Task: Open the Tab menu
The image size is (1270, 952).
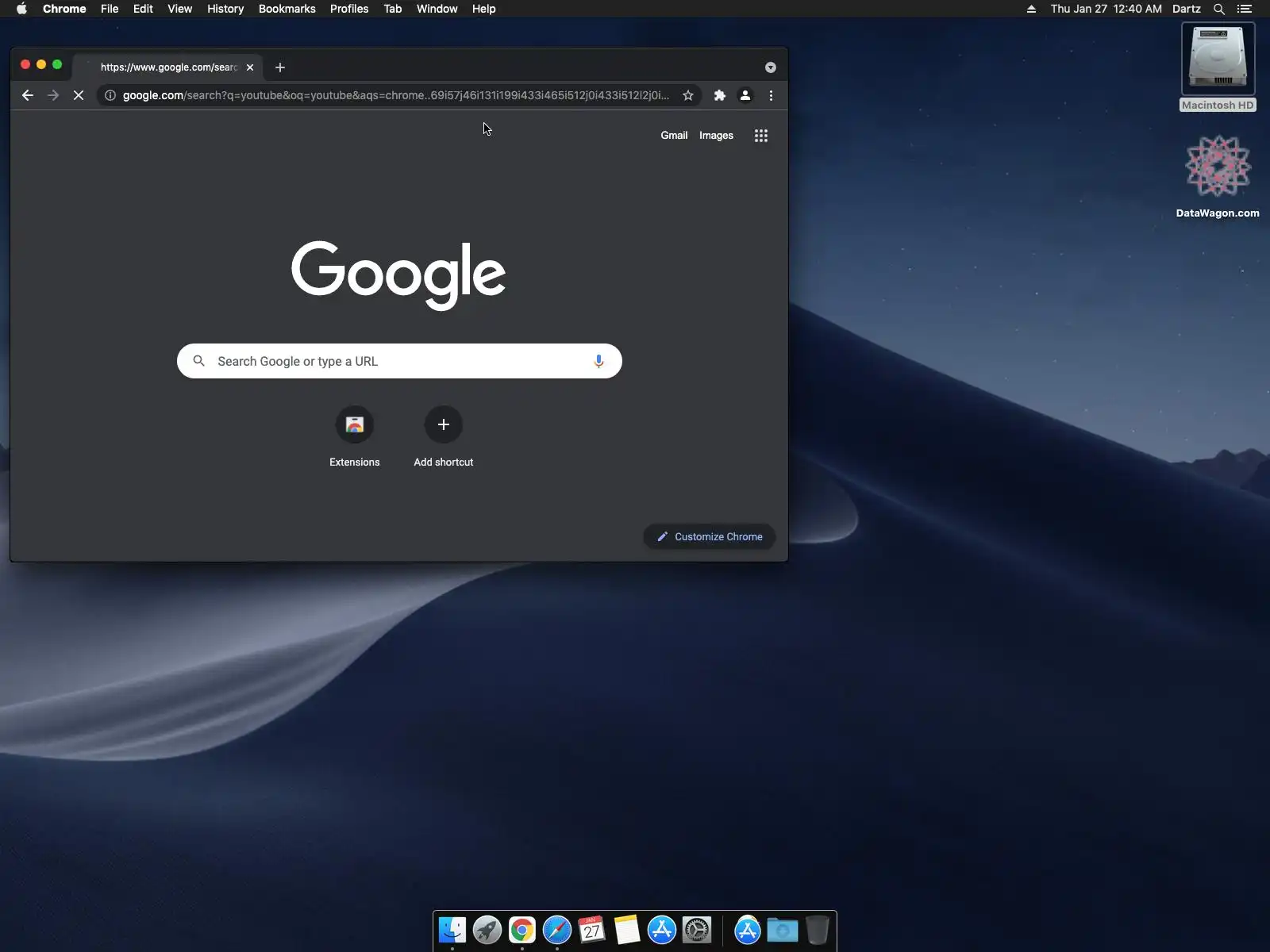Action: (x=393, y=9)
